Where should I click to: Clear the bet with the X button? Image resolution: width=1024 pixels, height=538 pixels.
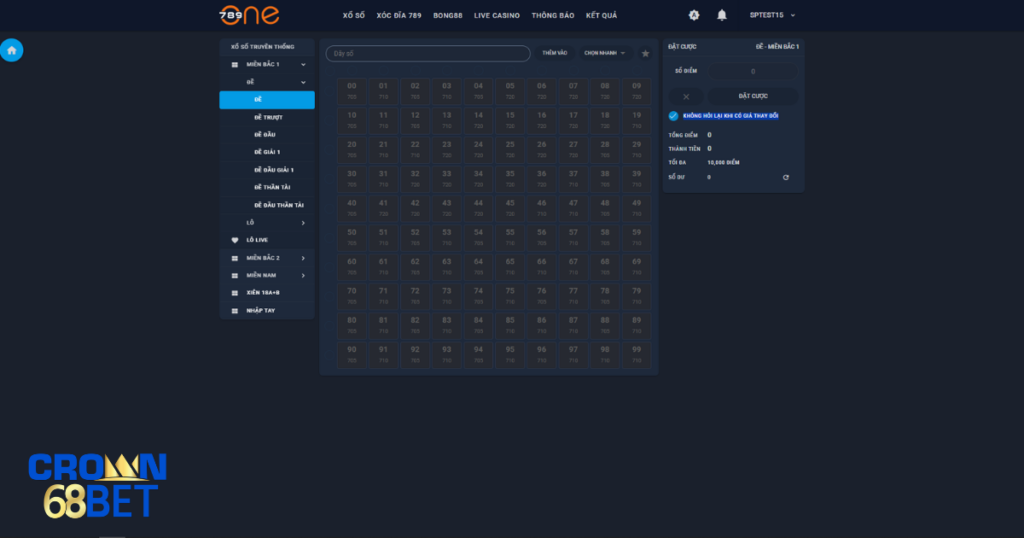[x=686, y=97]
